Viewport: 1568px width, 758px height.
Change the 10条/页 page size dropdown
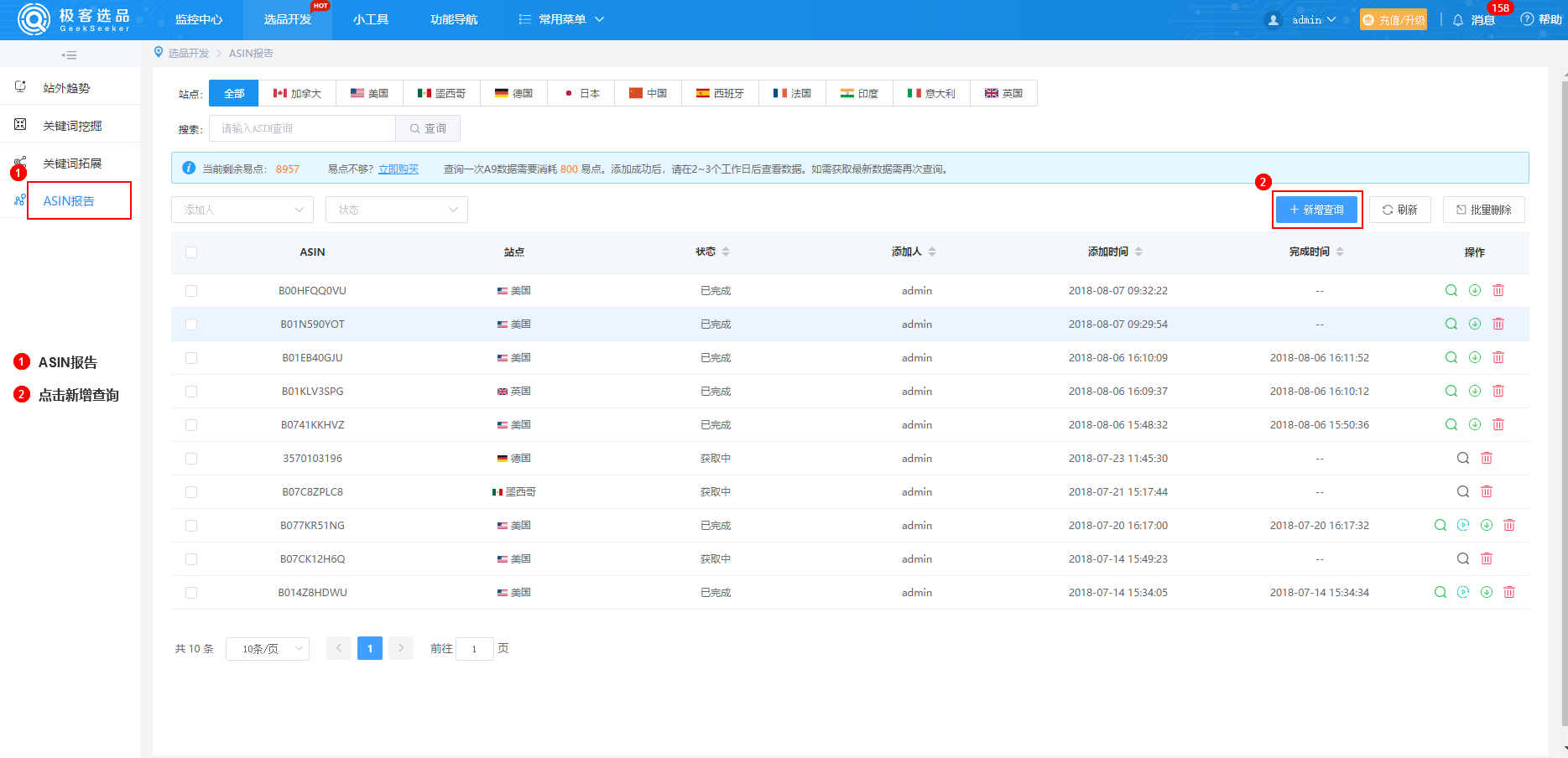click(268, 649)
